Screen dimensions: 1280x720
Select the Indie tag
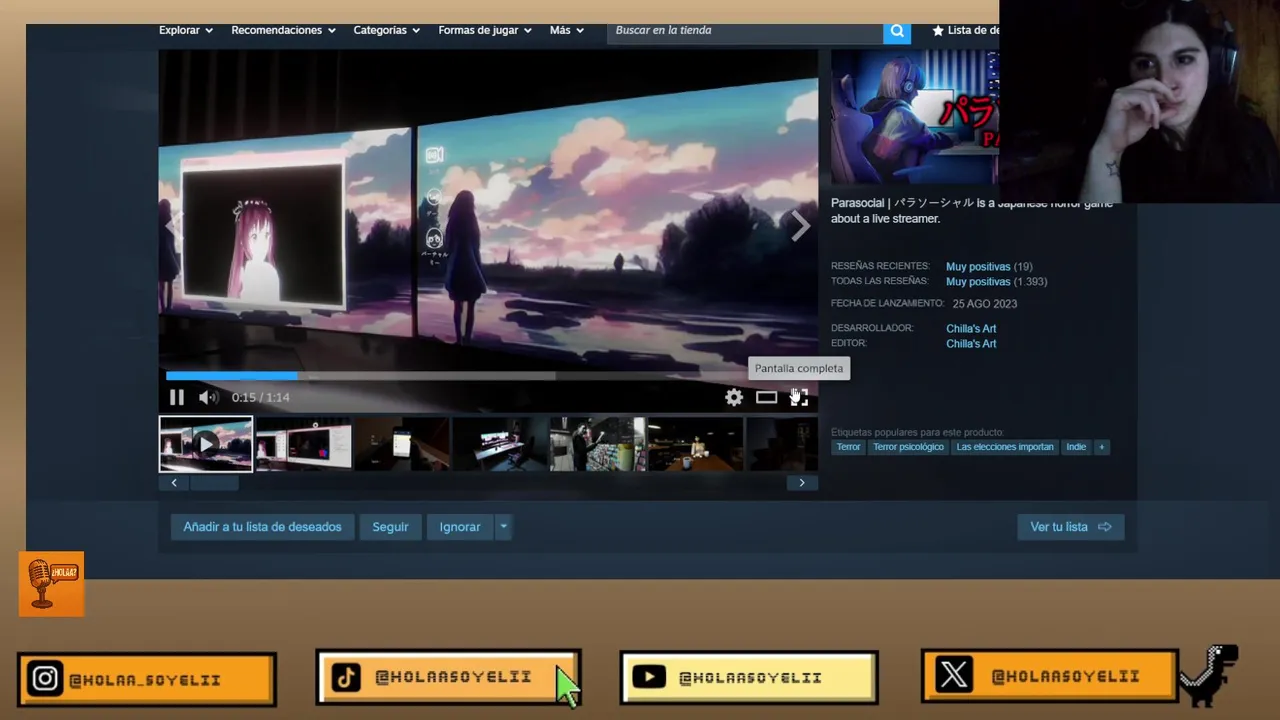point(1076,447)
